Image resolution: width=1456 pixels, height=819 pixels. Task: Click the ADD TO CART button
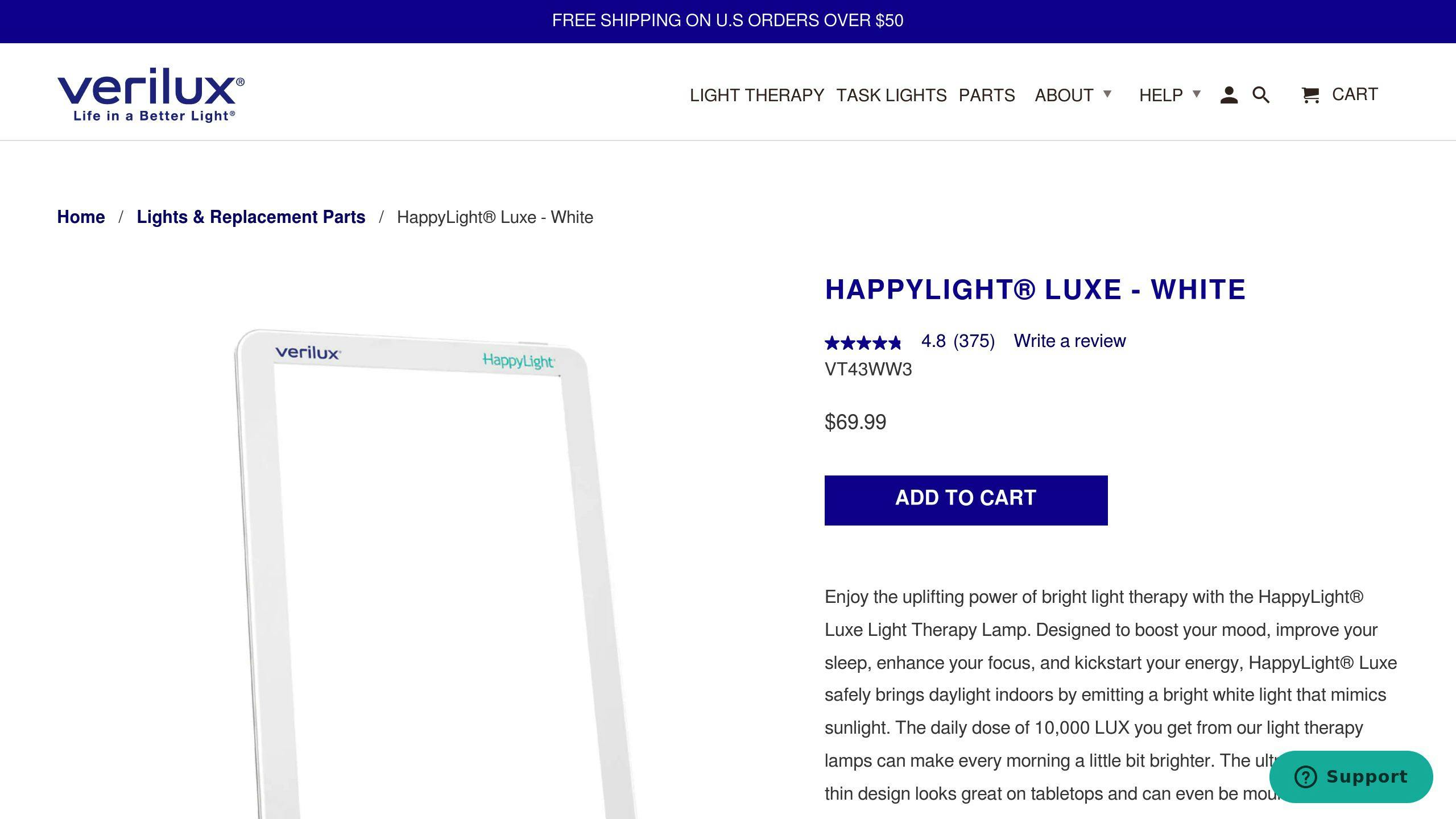tap(966, 500)
